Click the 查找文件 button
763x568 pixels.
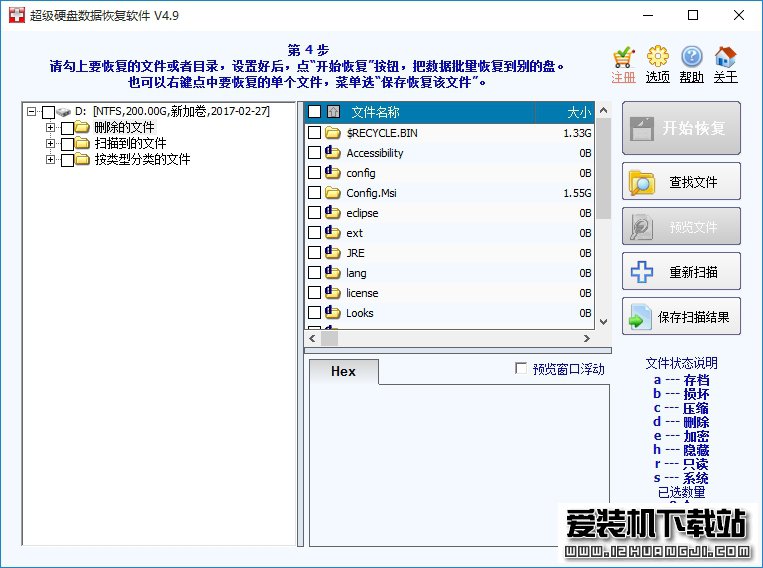point(681,182)
